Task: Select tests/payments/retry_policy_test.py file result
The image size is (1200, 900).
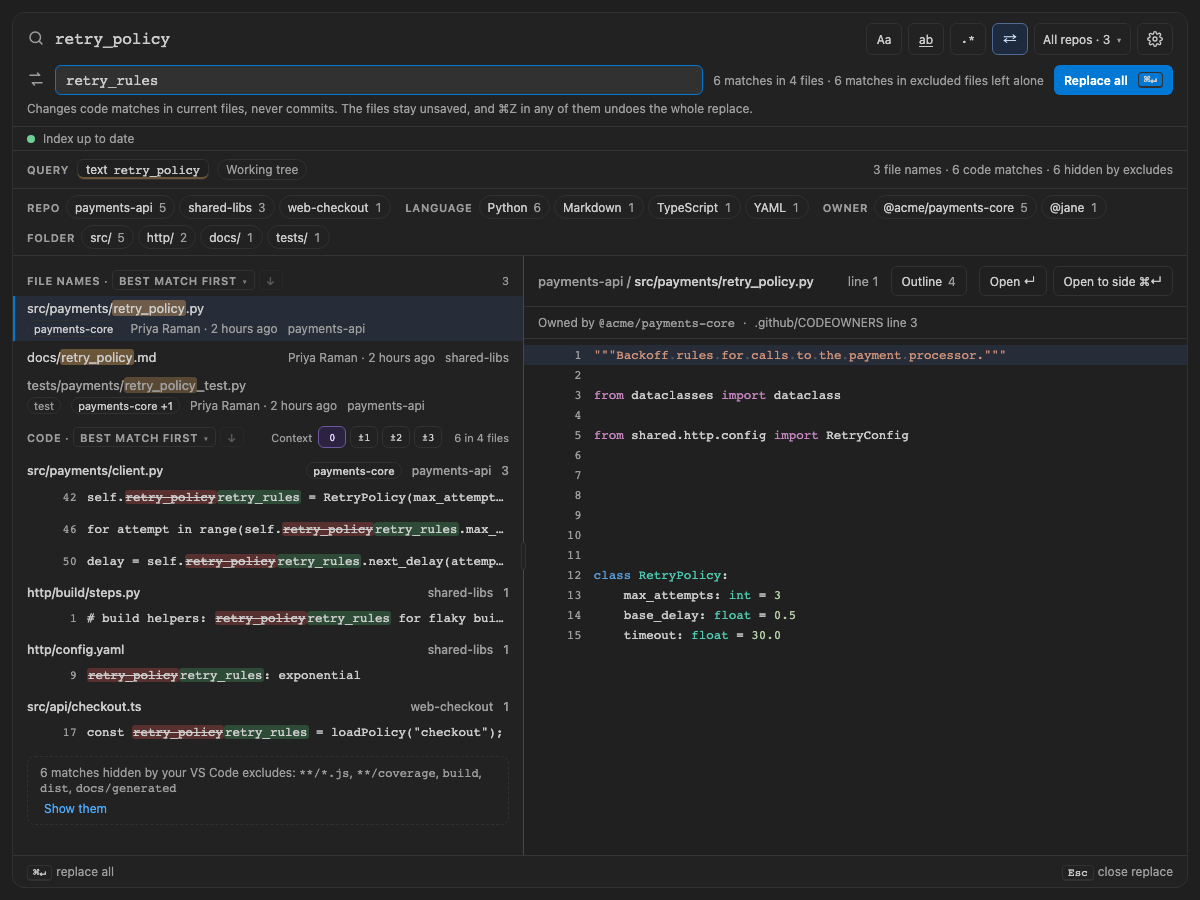Action: pos(267,395)
